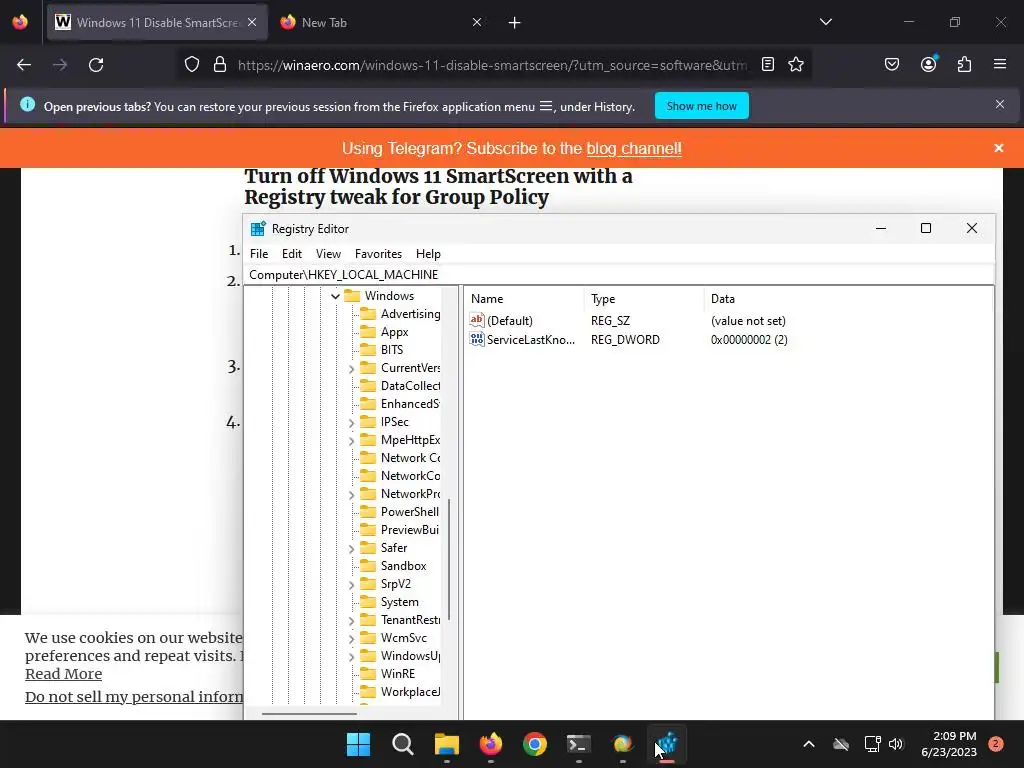Expand the Safer key

coord(351,549)
